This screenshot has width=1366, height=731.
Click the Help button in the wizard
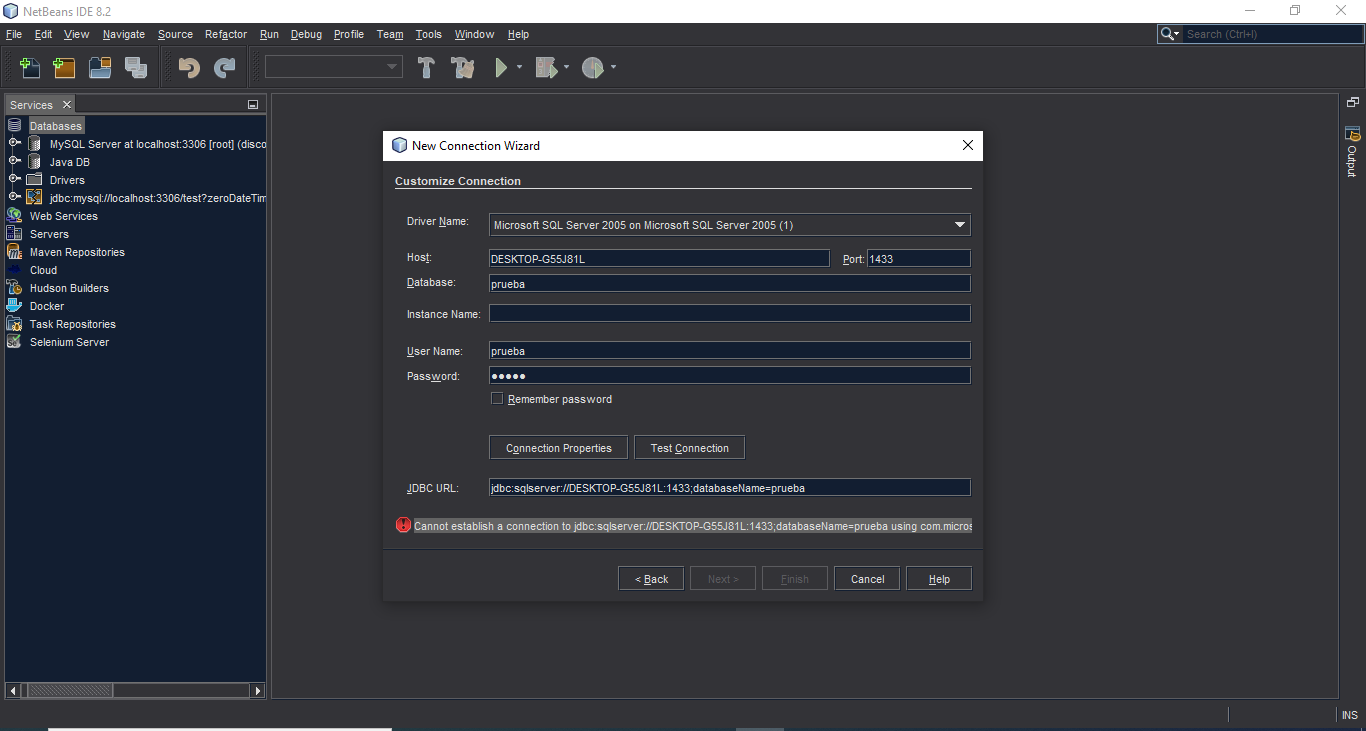coord(939,579)
